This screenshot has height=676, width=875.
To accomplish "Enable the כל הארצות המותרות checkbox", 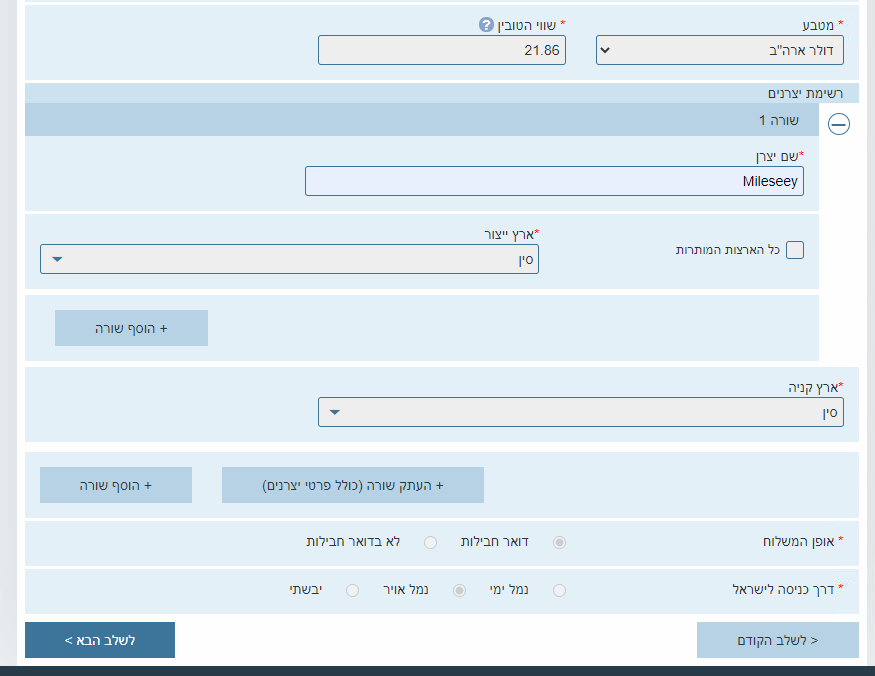I will tap(795, 250).
